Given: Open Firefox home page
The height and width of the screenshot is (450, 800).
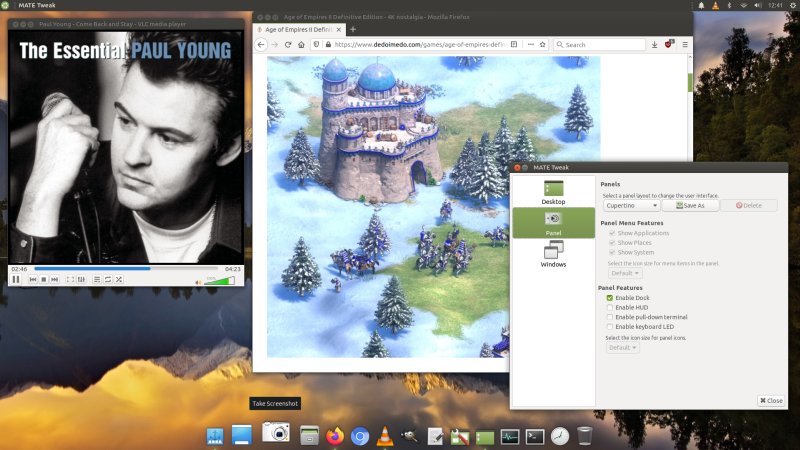Looking at the screenshot, I should (x=302, y=44).
